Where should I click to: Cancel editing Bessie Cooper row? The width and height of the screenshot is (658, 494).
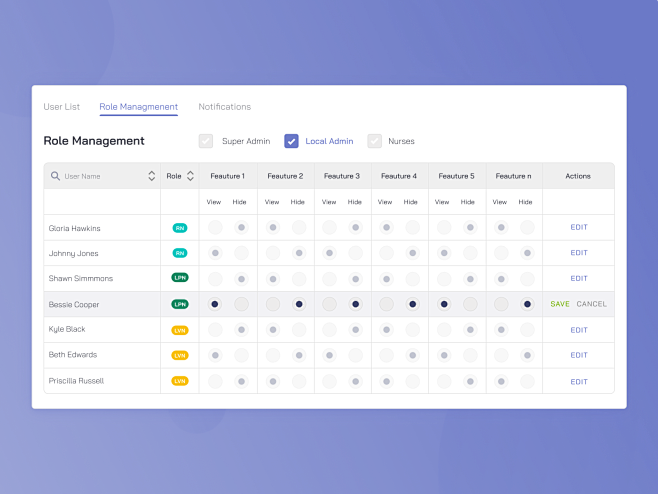591,304
